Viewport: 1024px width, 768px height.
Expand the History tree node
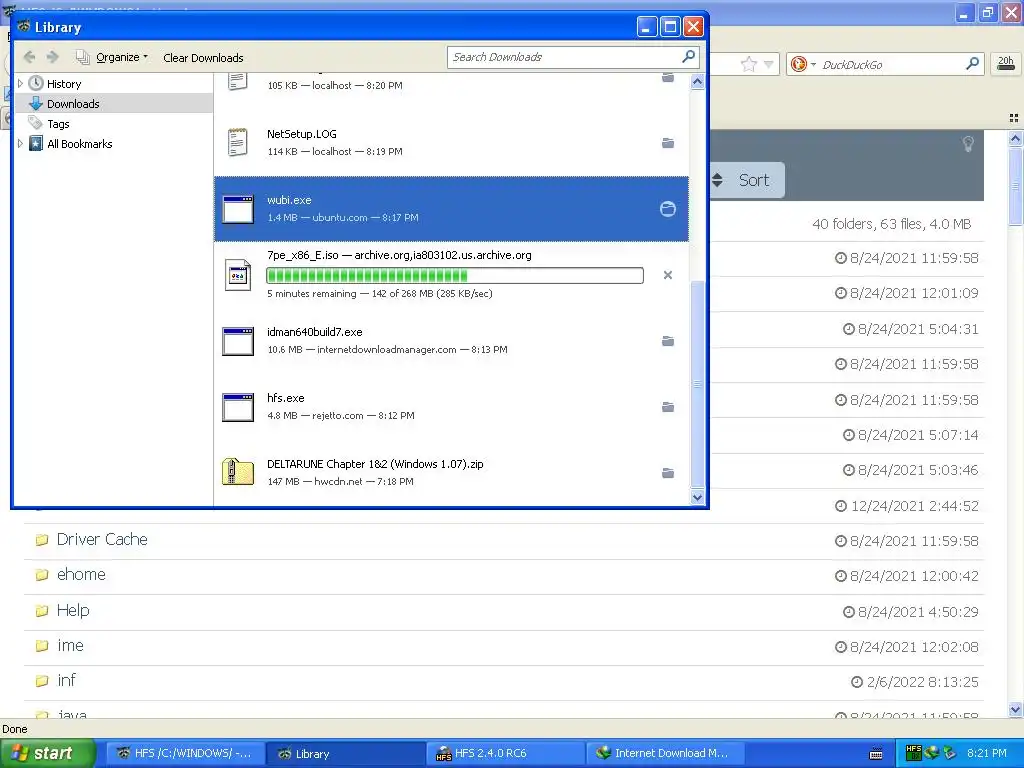click(x=20, y=84)
